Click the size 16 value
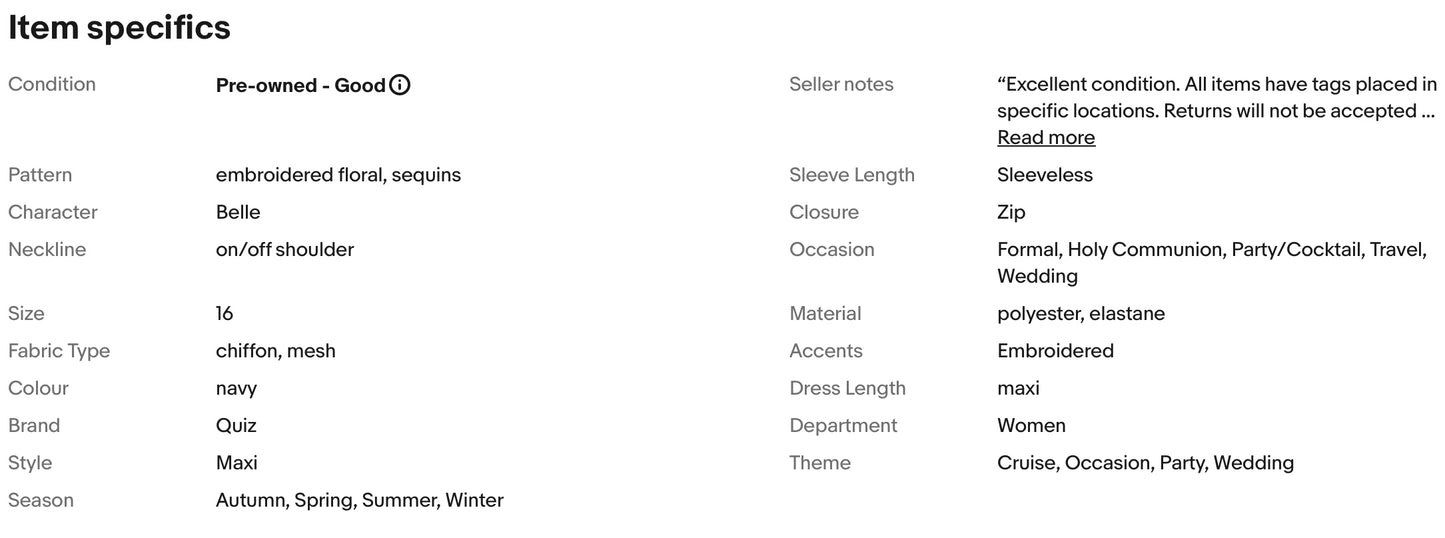This screenshot has height=538, width=1445. [x=224, y=314]
